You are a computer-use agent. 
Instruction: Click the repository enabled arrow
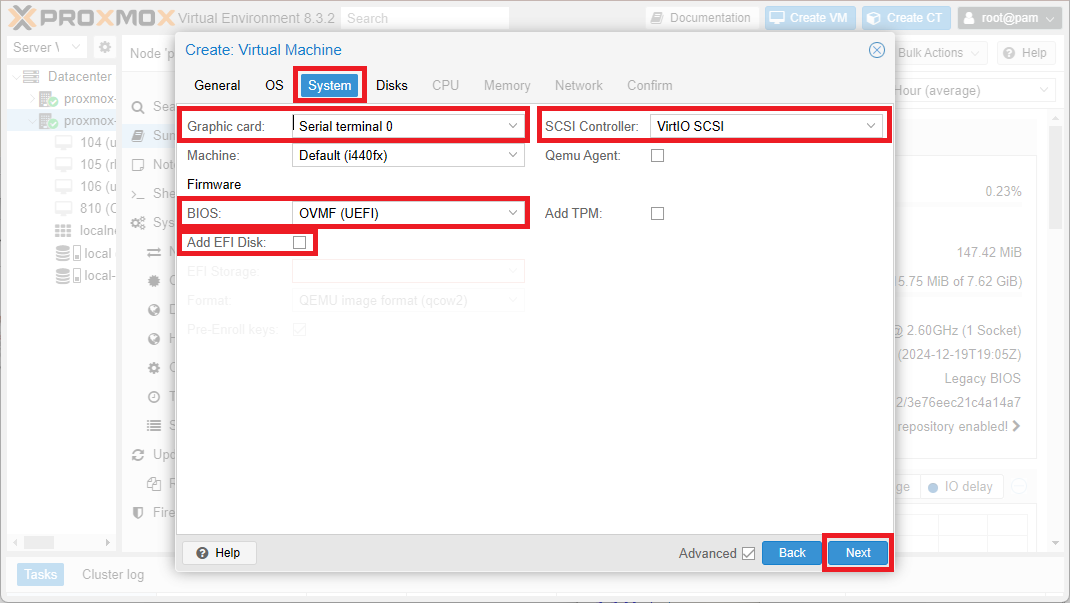1017,426
